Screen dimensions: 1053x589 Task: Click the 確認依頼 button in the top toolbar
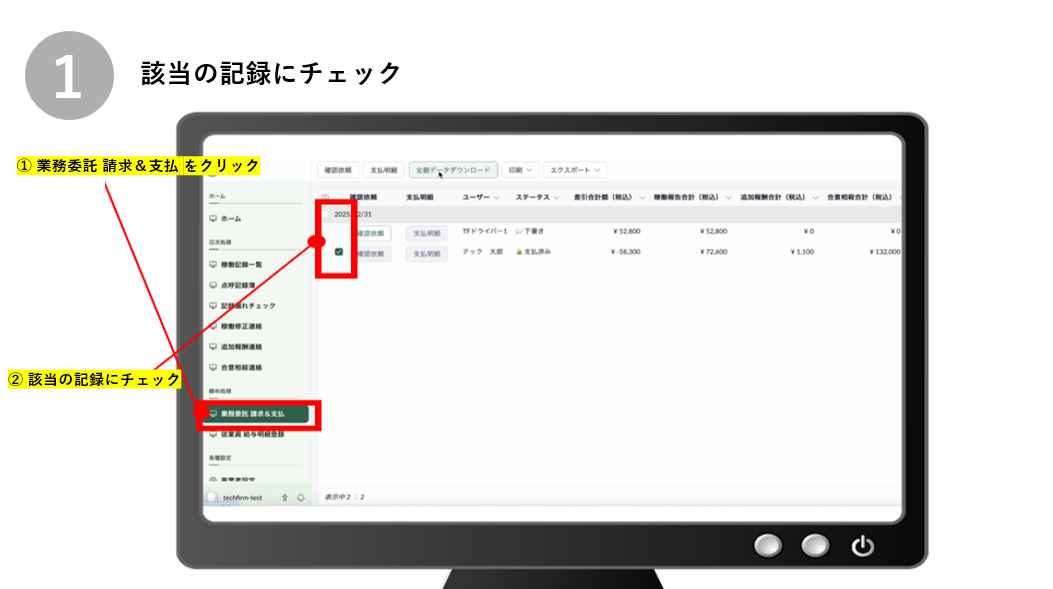(336, 170)
